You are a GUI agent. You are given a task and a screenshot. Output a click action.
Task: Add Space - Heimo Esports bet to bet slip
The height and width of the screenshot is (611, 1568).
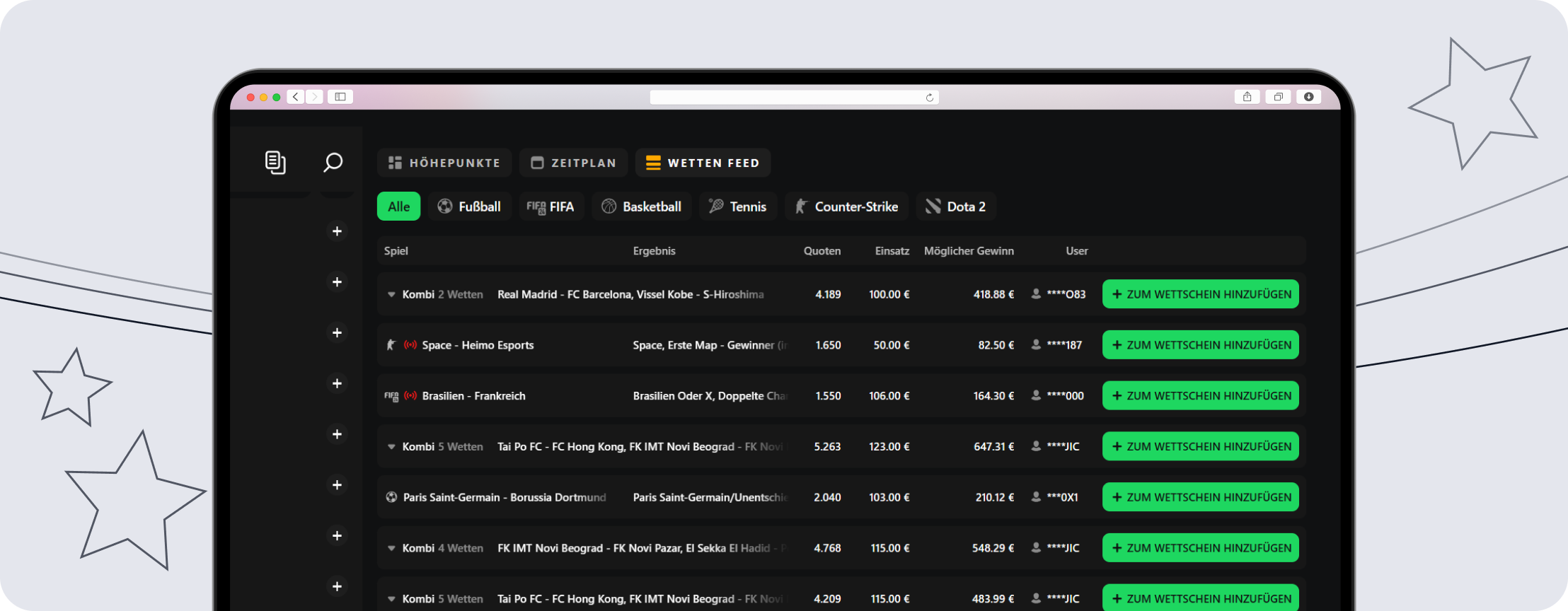tap(1201, 345)
